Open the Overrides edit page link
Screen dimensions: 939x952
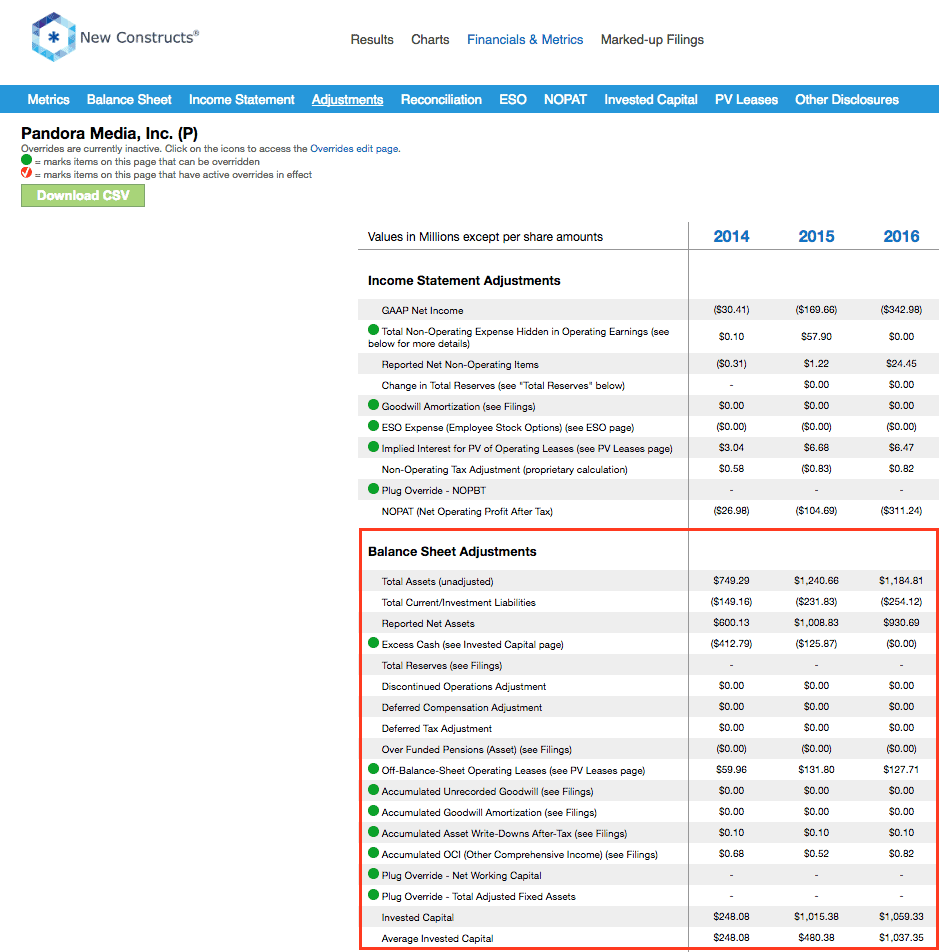click(354, 149)
